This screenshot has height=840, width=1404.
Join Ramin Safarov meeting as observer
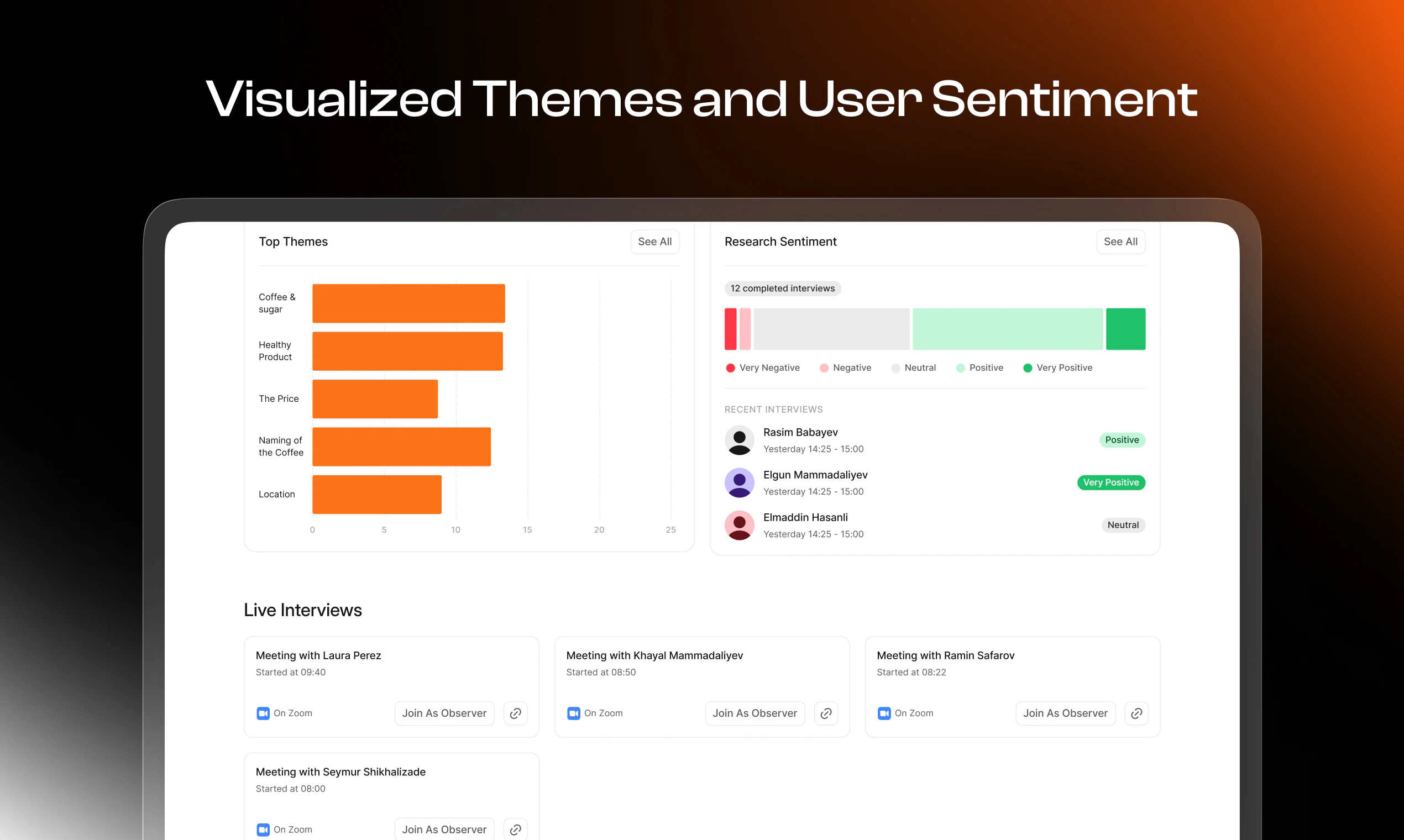(1065, 713)
